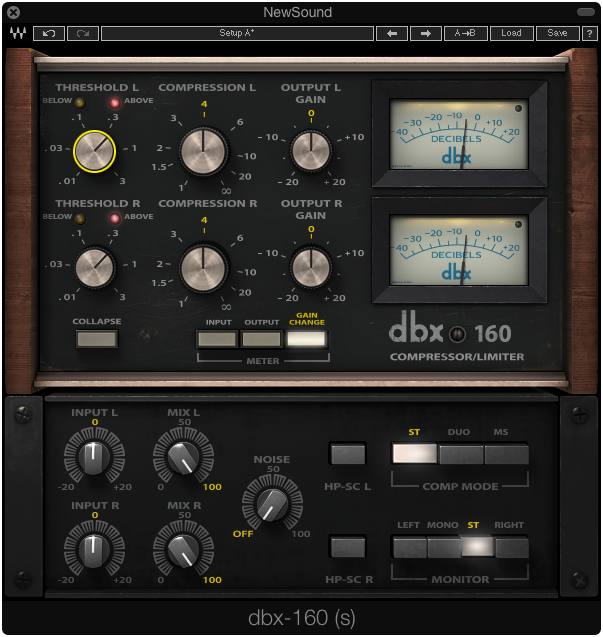Click the dbx 160 power switch

[x=458, y=334]
